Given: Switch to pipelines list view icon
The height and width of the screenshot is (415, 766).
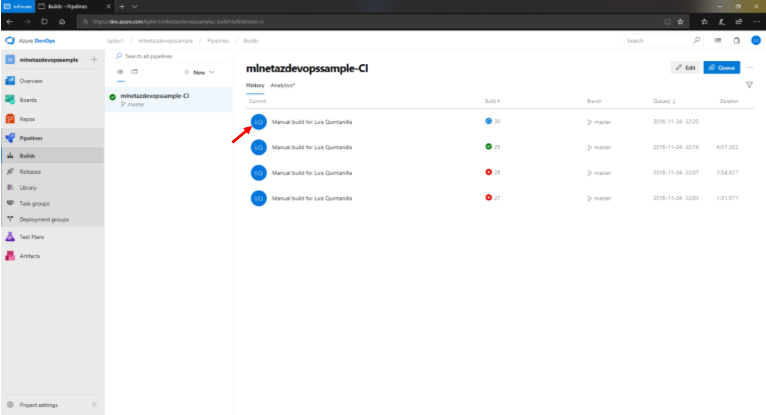Looking at the screenshot, I should 120,72.
